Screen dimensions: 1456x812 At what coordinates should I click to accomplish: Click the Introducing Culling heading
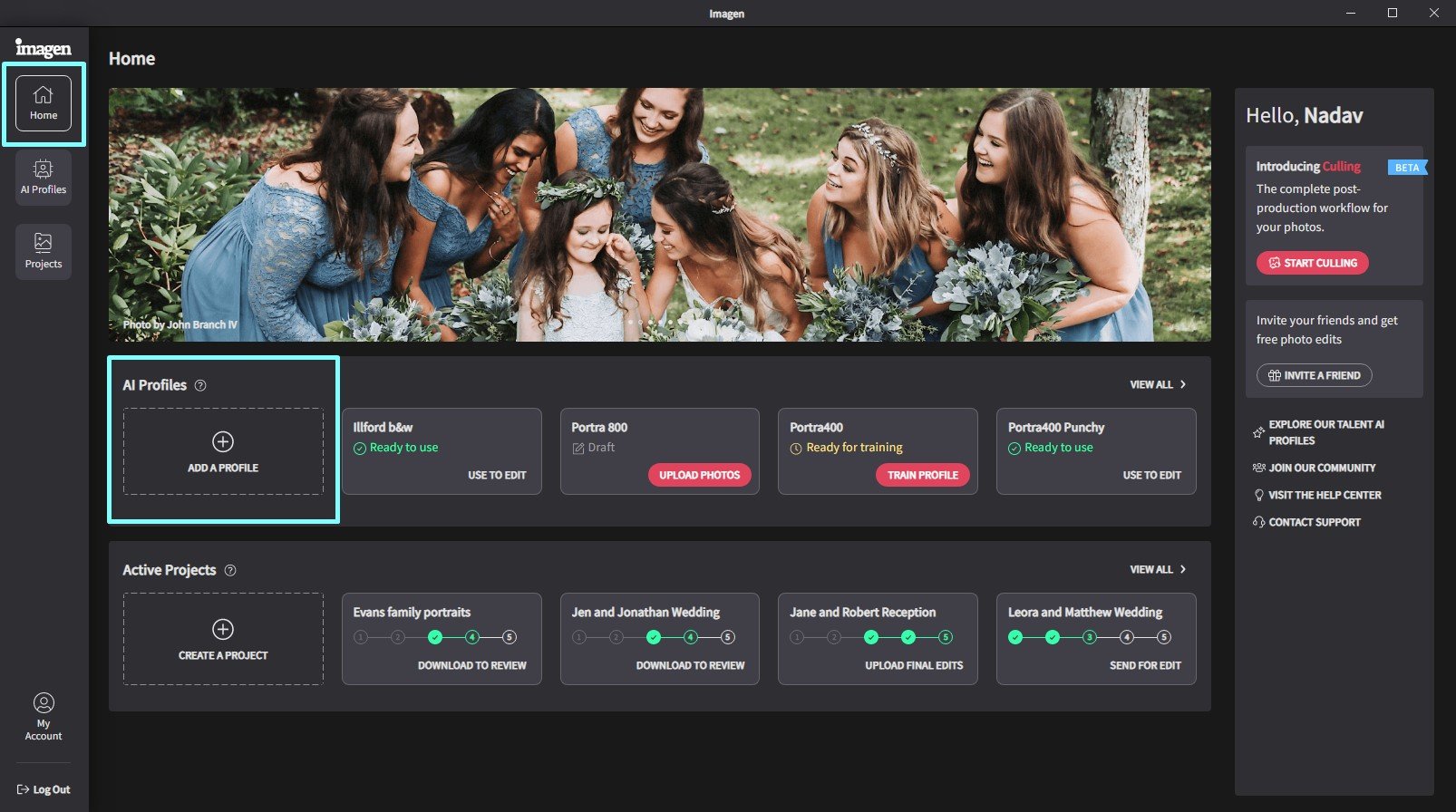[x=1308, y=167]
